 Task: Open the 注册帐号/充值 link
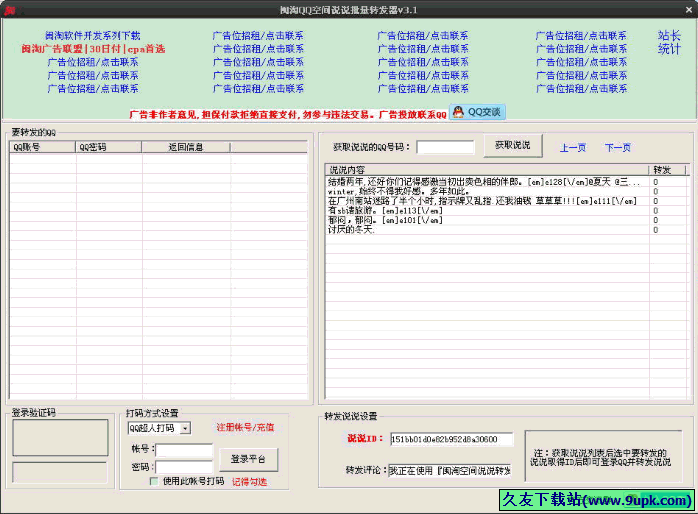tap(245, 427)
